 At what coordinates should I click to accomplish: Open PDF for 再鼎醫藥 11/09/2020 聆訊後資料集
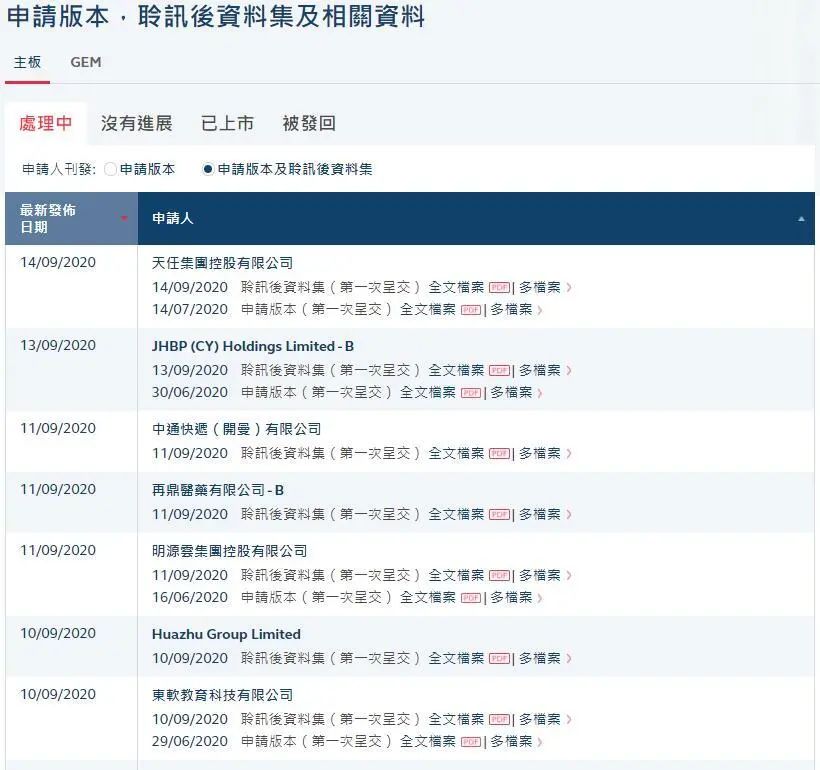(499, 514)
